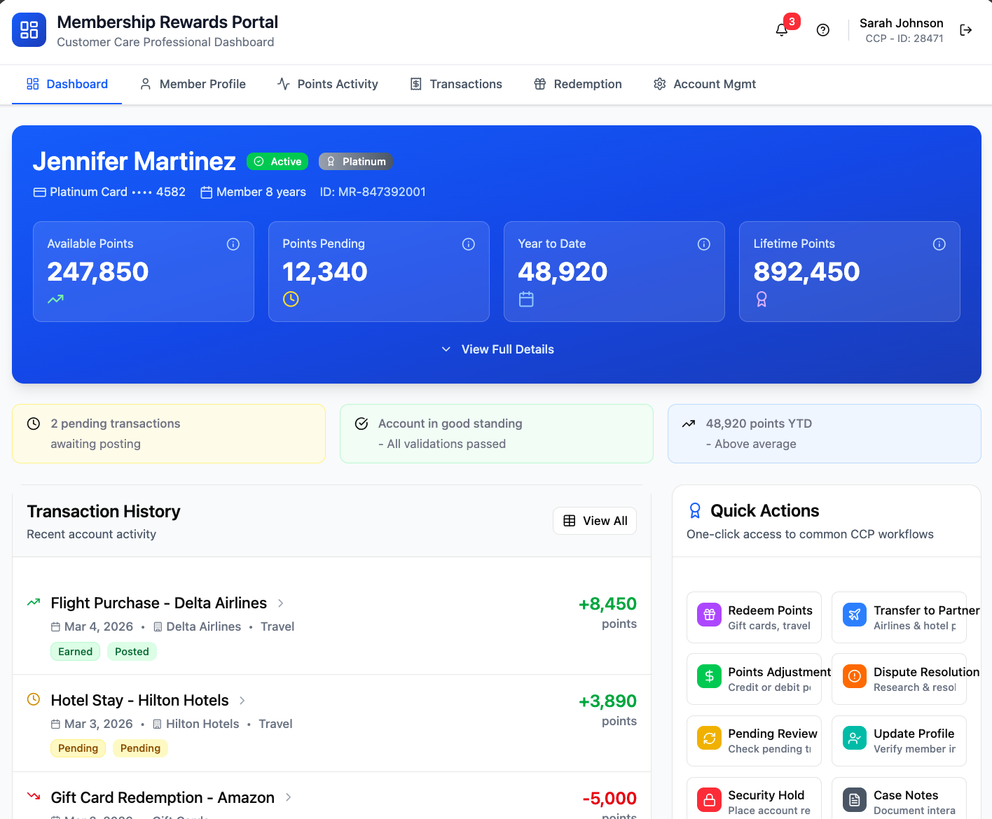Image resolution: width=992 pixels, height=819 pixels.
Task: Open Pending Review quick action
Action: click(754, 741)
